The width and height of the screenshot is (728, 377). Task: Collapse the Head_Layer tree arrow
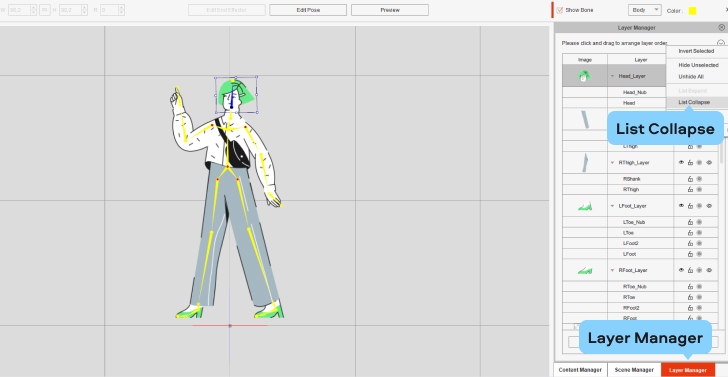(x=612, y=76)
